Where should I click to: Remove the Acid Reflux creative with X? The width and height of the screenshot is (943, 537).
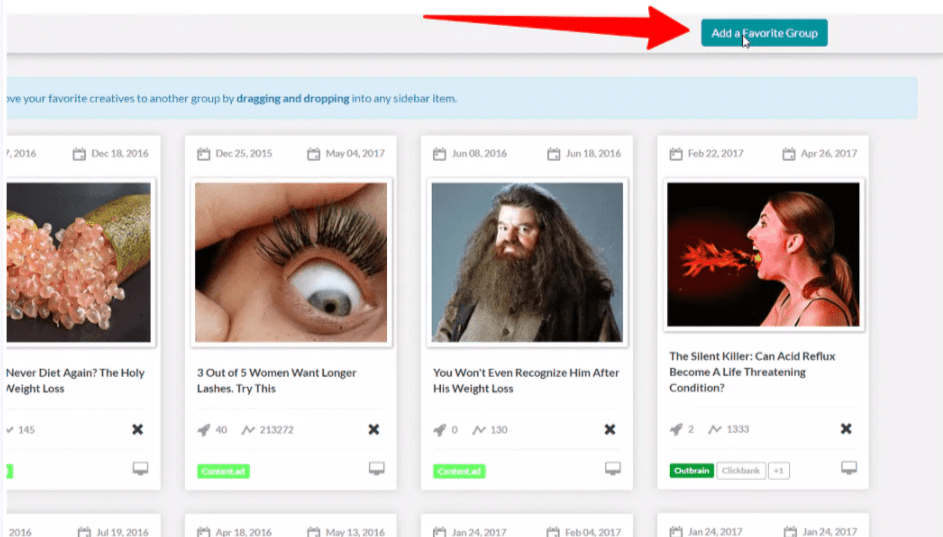(846, 429)
